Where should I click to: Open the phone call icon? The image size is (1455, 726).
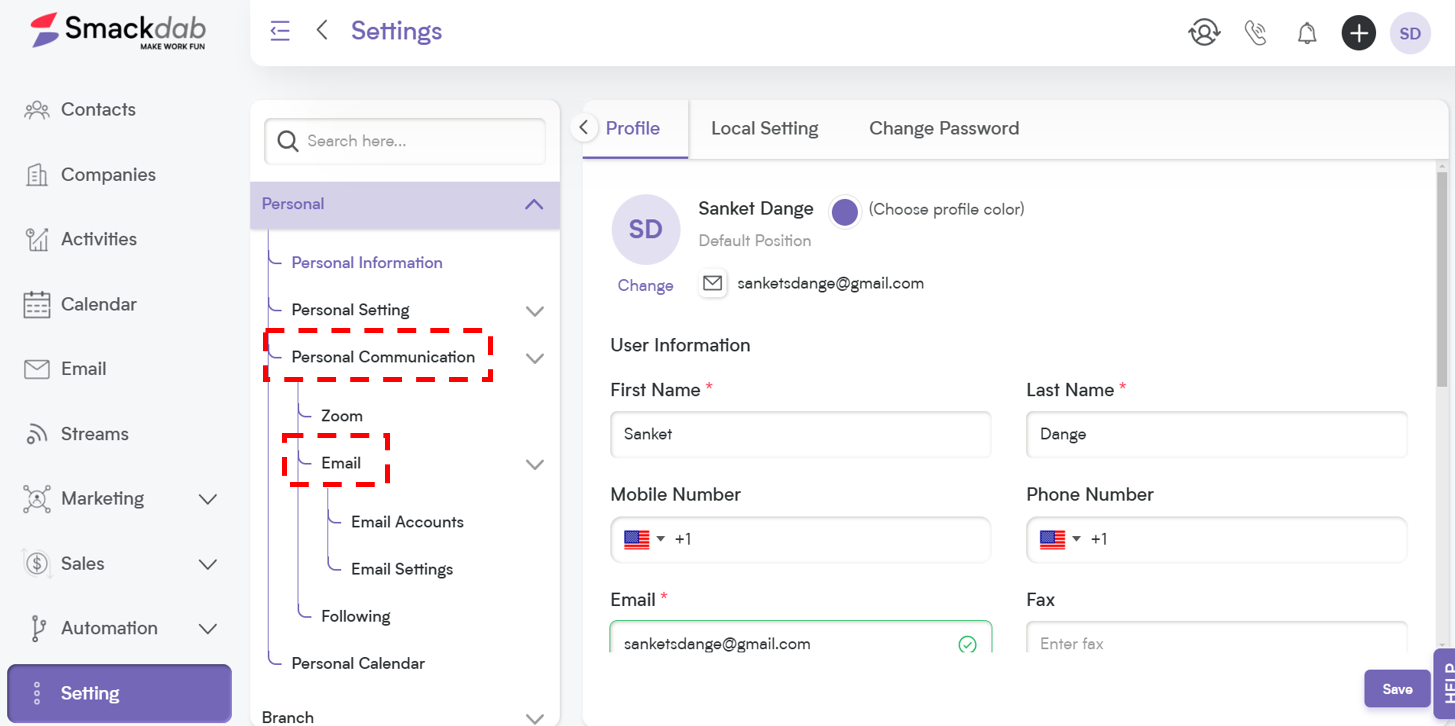pyautogui.click(x=1256, y=33)
